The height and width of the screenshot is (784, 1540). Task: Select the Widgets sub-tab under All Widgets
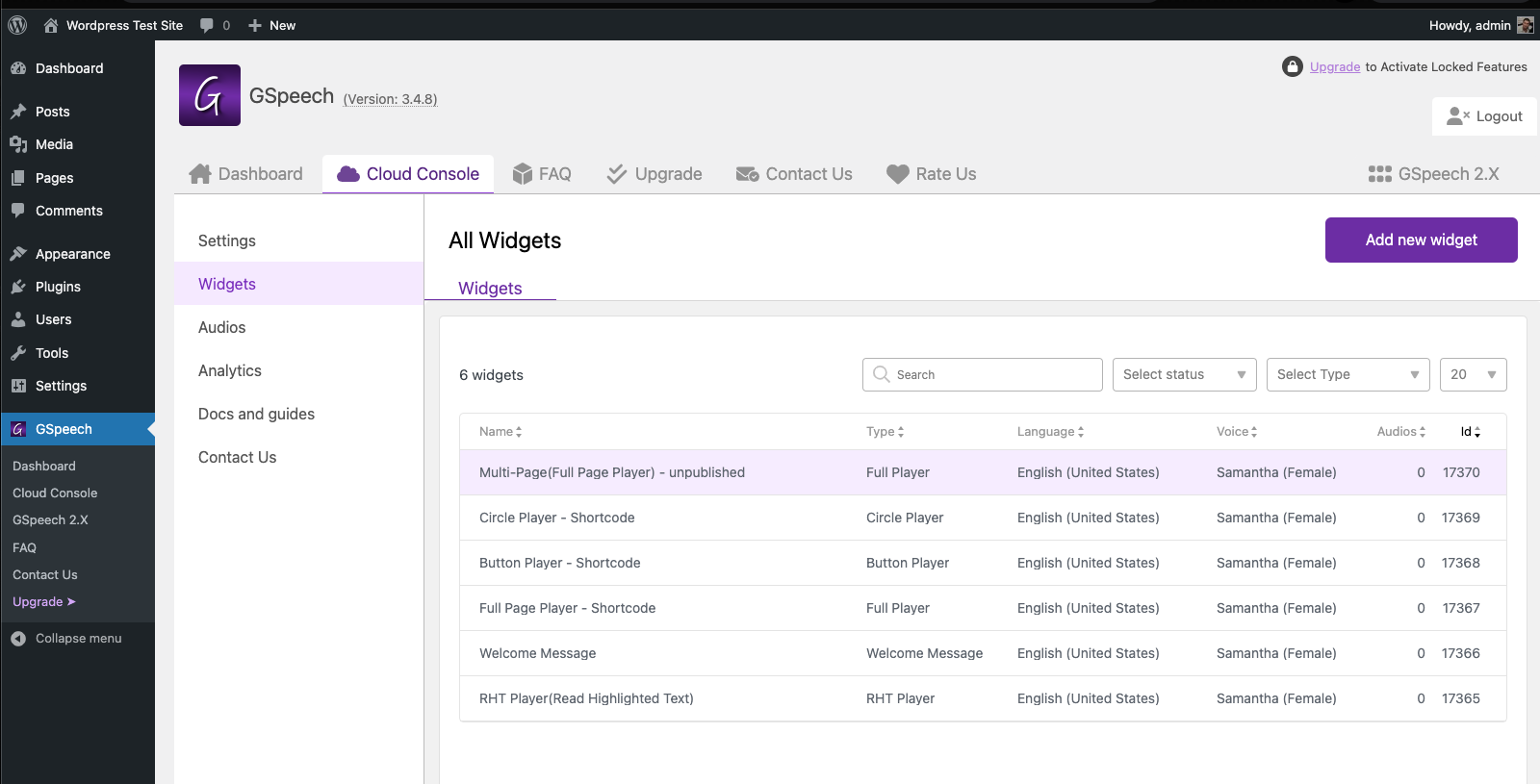(490, 288)
